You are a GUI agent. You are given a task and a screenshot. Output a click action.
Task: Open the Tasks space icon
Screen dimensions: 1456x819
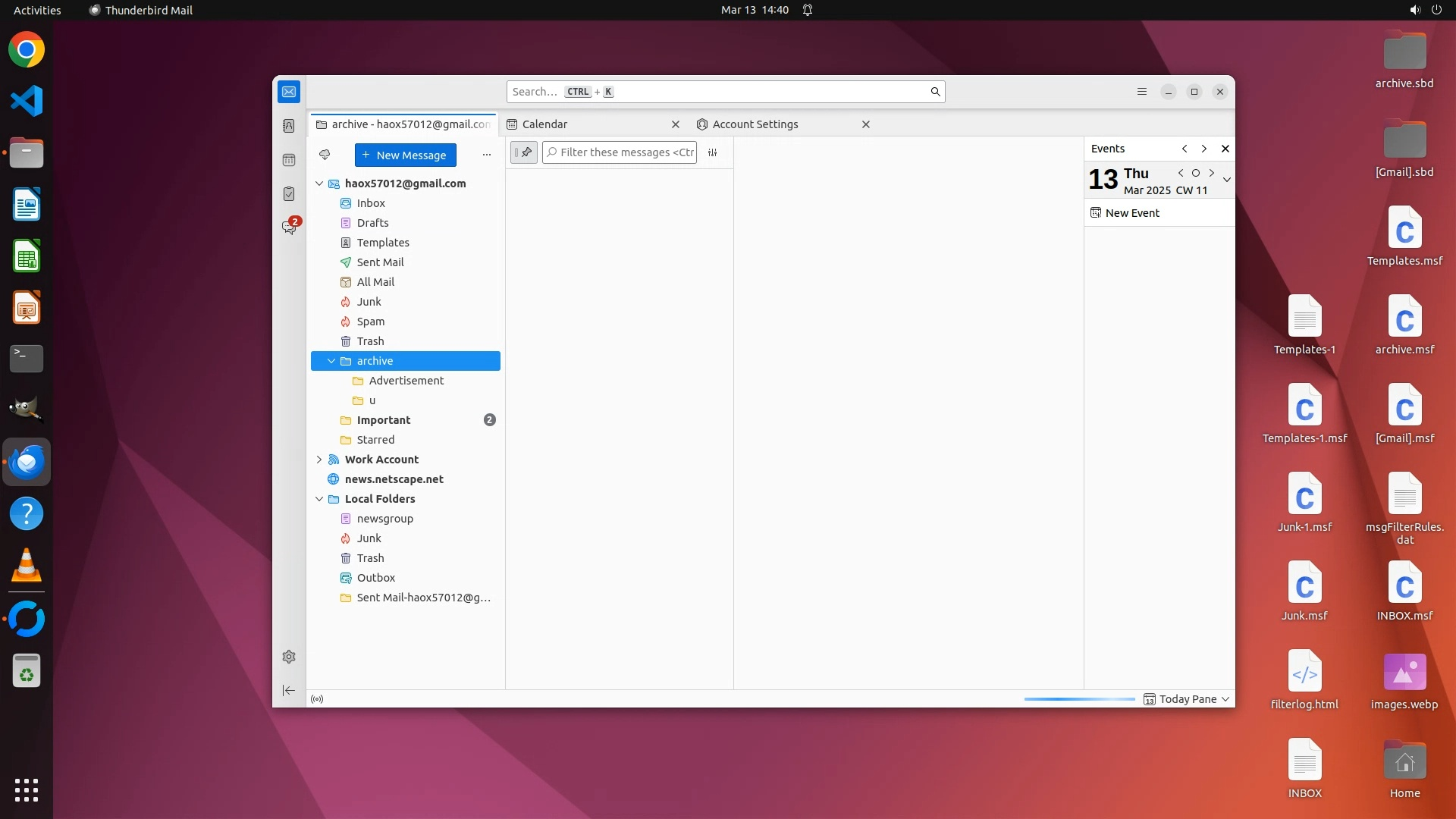[289, 194]
